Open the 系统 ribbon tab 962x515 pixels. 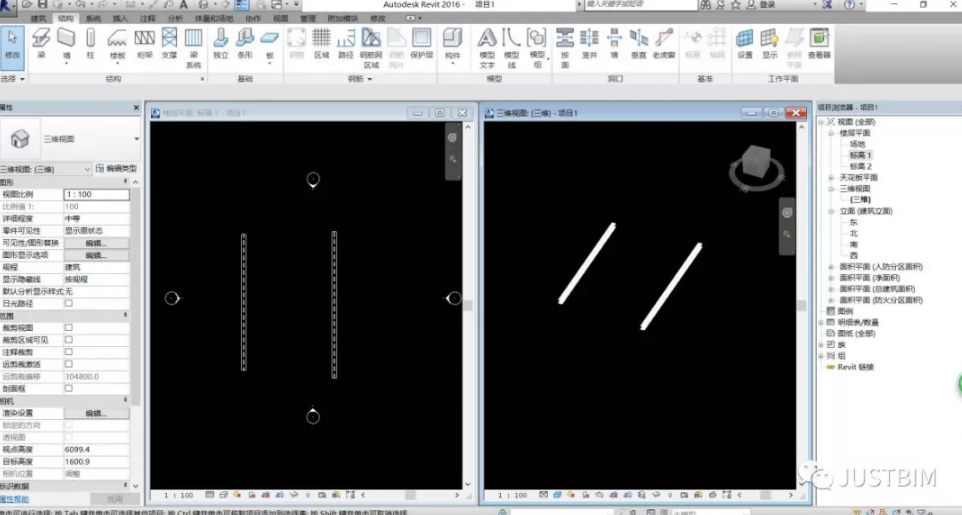pos(93,18)
